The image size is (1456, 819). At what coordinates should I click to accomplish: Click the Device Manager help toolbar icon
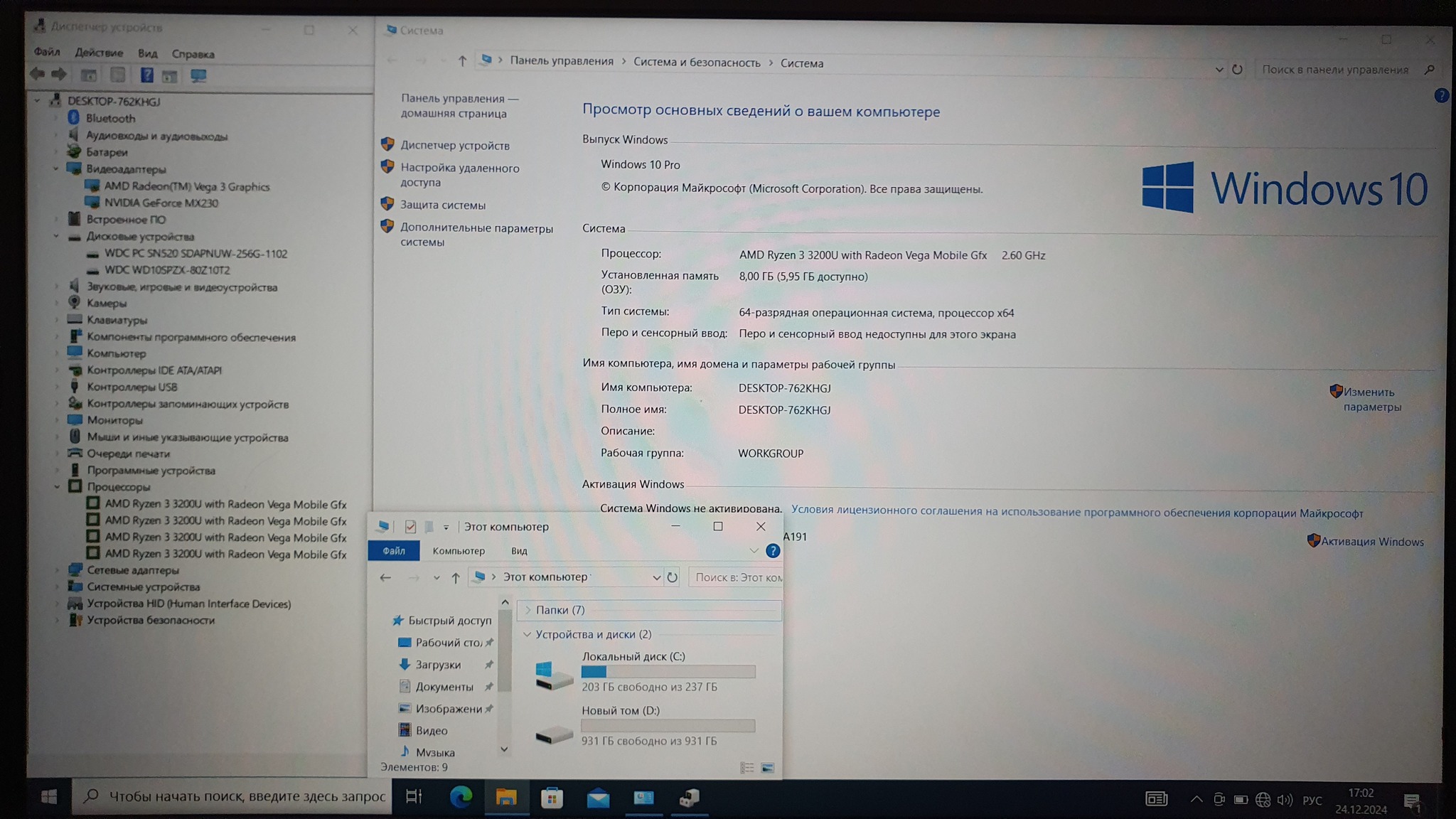point(146,75)
